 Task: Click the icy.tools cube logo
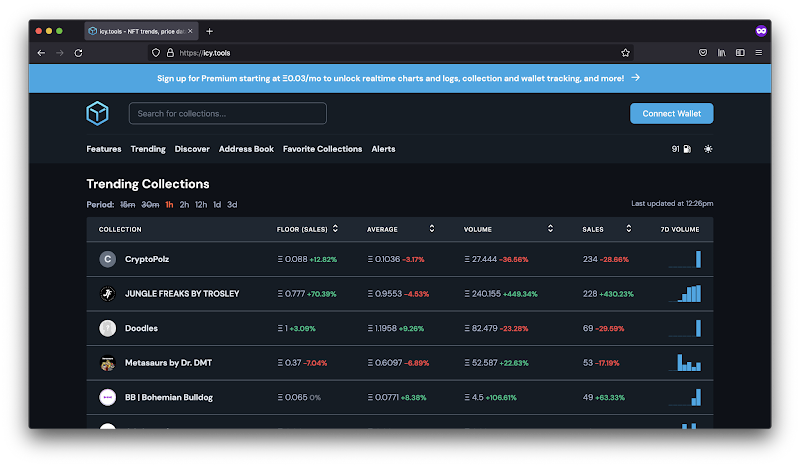(97, 113)
